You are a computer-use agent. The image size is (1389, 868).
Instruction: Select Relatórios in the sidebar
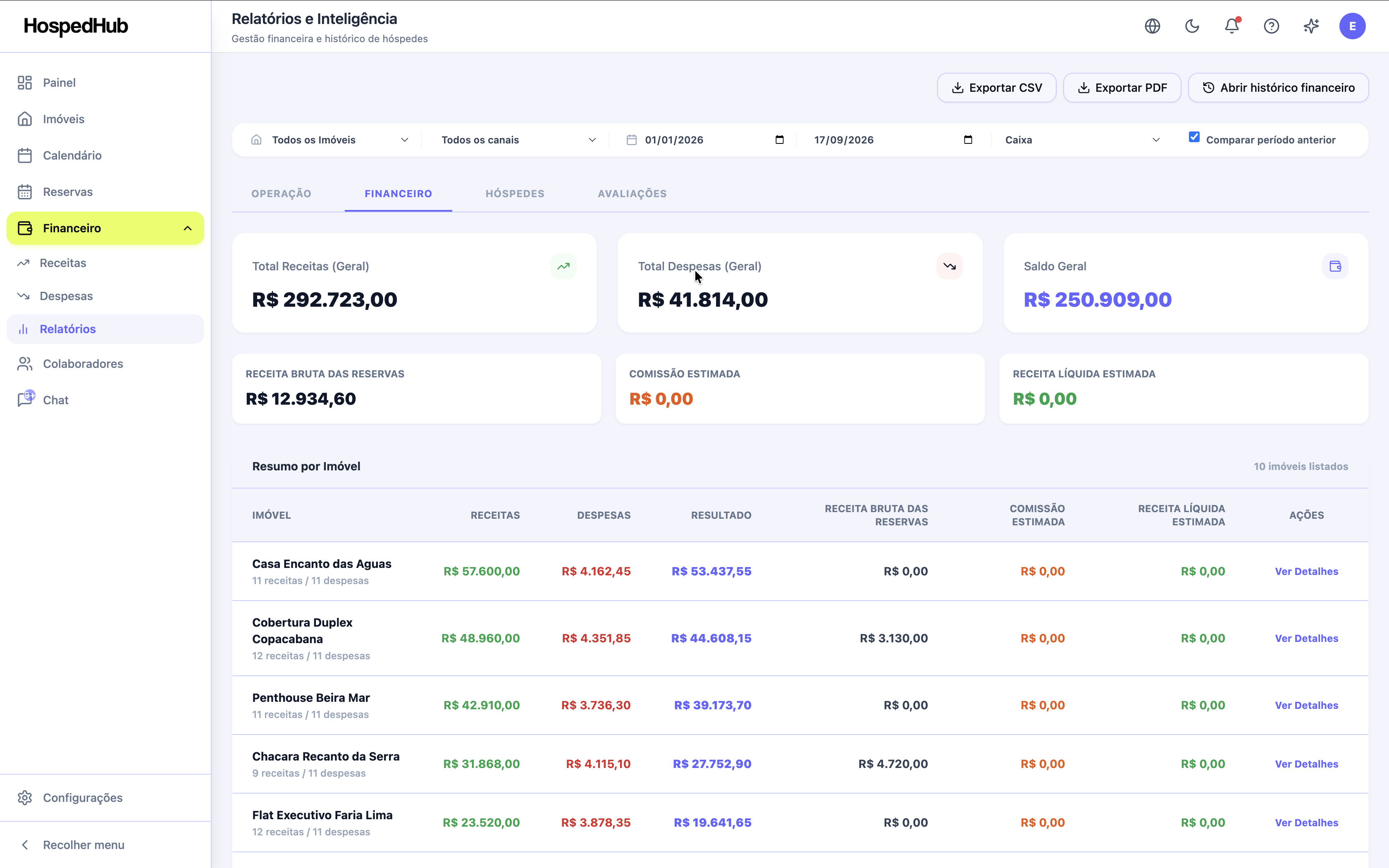(105, 329)
